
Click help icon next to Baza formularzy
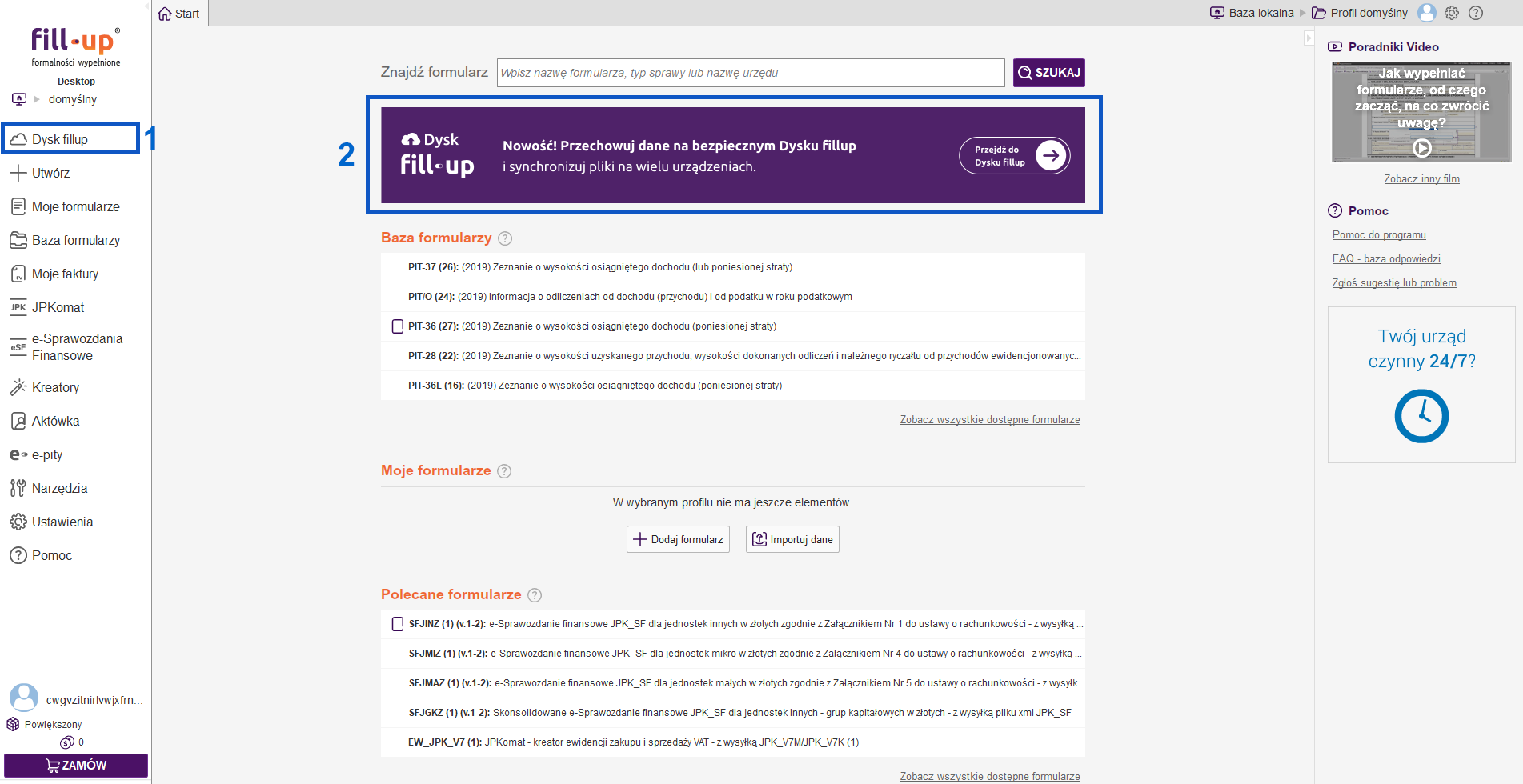tap(505, 238)
